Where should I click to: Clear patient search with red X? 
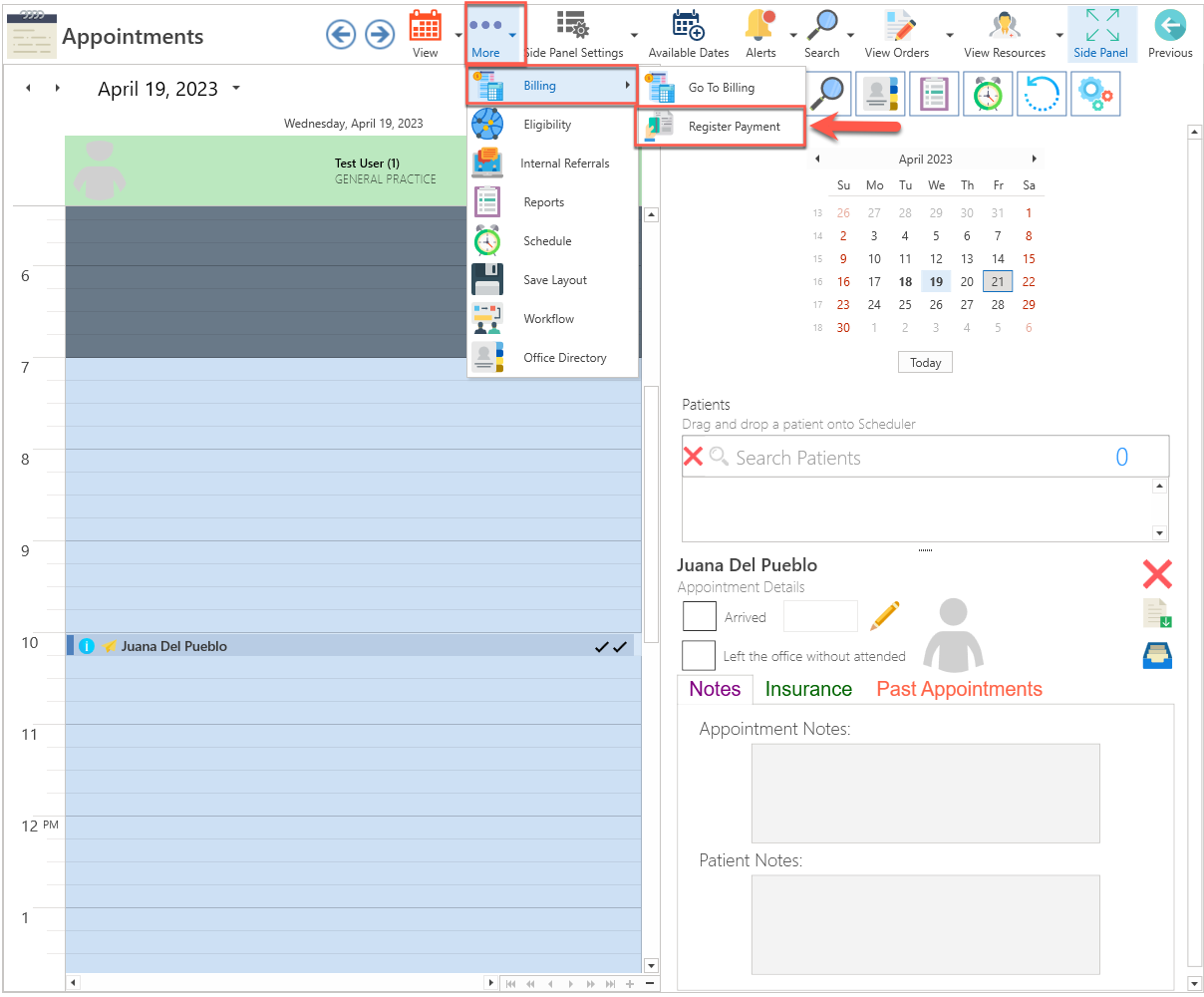point(693,457)
